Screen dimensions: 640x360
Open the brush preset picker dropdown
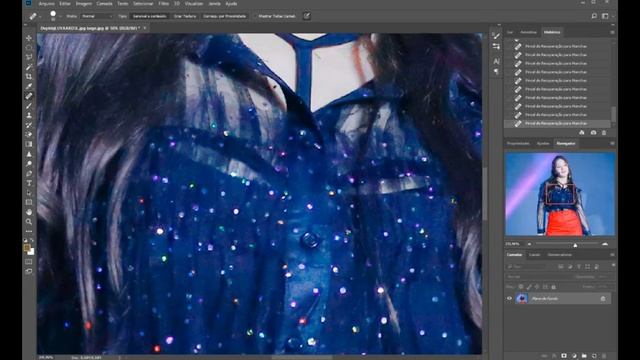tap(60, 16)
